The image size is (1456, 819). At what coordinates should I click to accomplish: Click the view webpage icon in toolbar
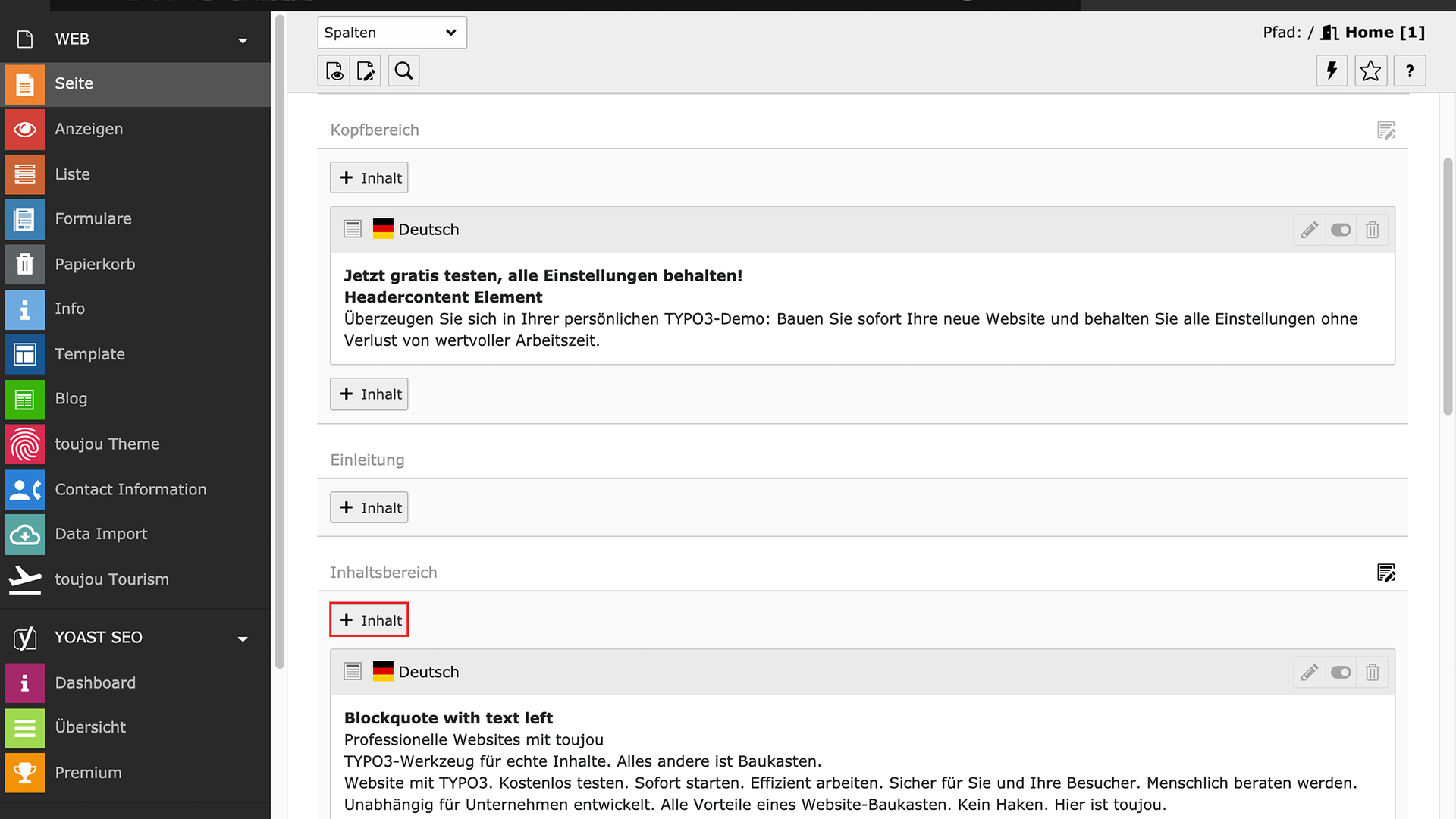pos(334,71)
